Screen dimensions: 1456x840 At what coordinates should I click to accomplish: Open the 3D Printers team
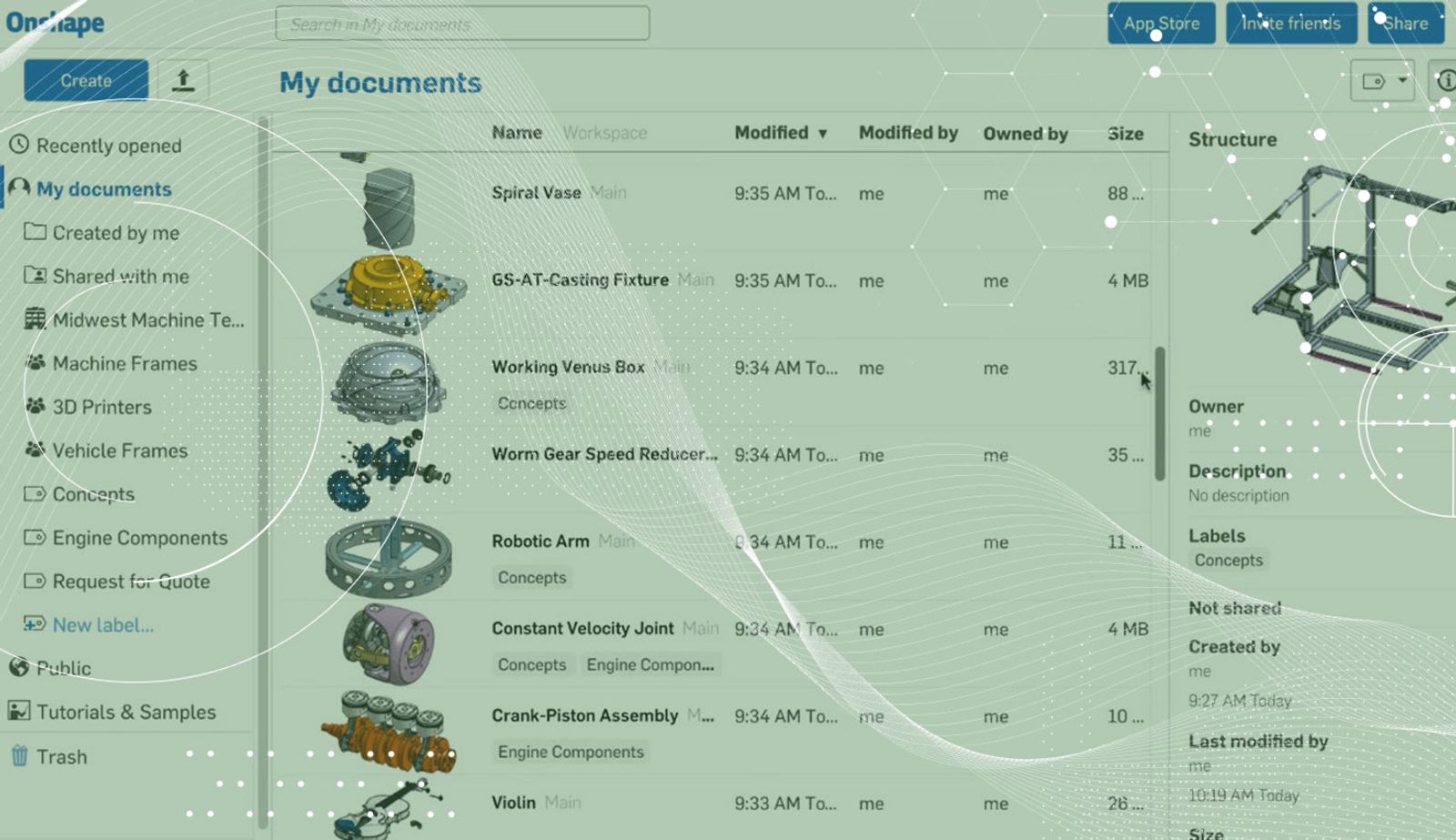tap(101, 407)
